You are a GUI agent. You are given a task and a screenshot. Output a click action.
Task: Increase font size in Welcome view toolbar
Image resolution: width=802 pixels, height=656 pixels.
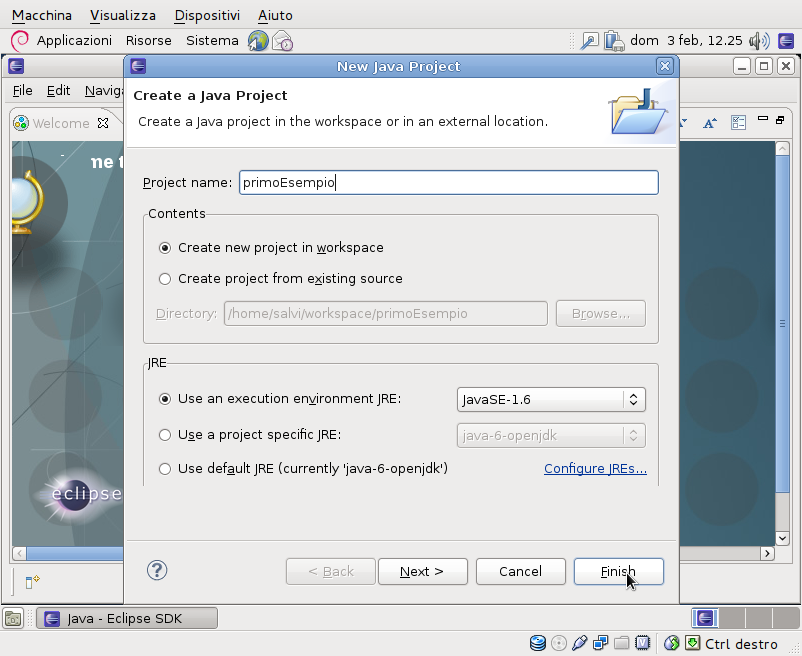coord(709,123)
